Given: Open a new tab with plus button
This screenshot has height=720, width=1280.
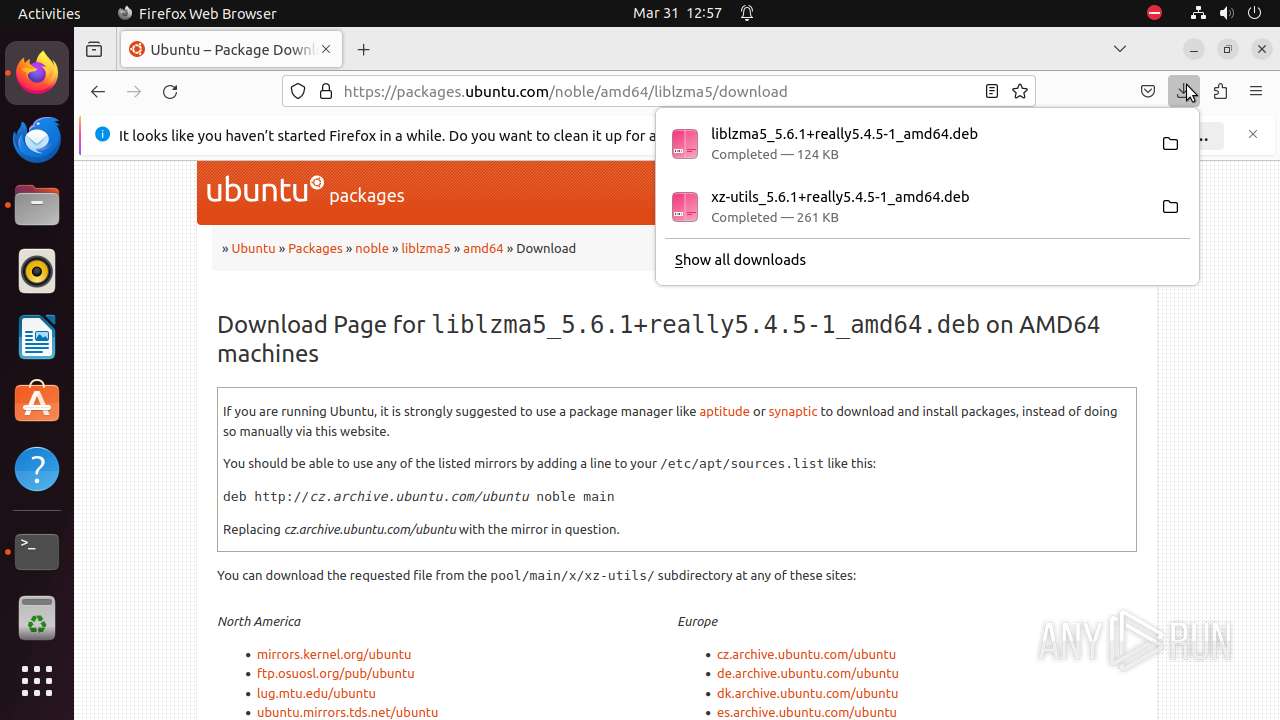Looking at the screenshot, I should [x=363, y=49].
